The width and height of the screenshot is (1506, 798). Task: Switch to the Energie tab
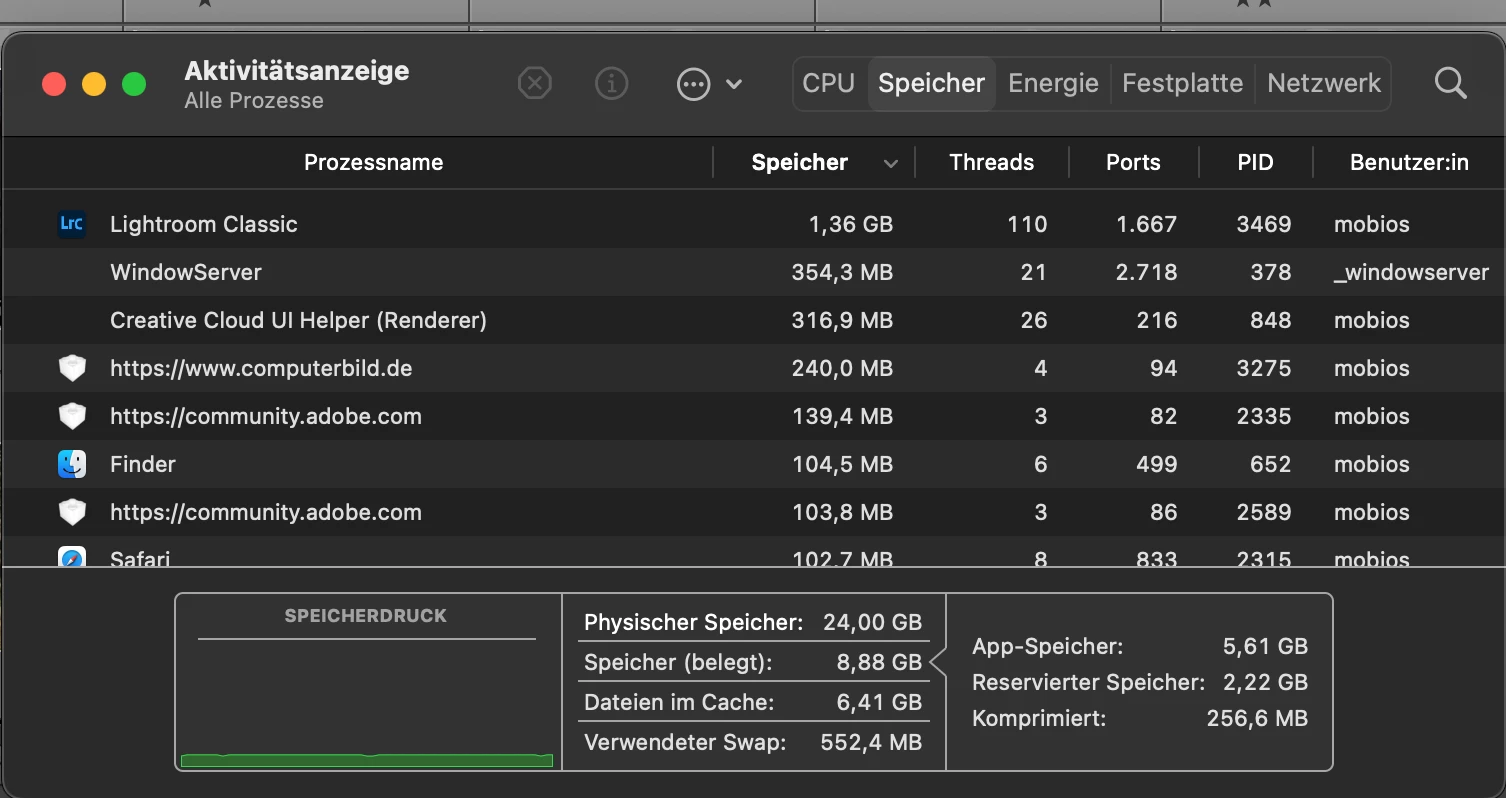pyautogui.click(x=1053, y=83)
